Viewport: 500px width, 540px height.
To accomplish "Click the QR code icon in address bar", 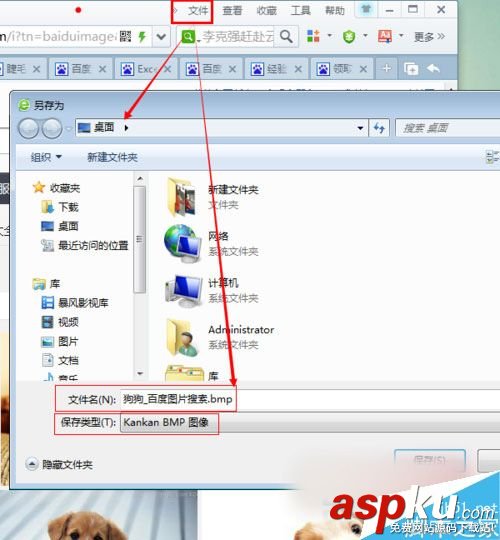I will (125, 36).
